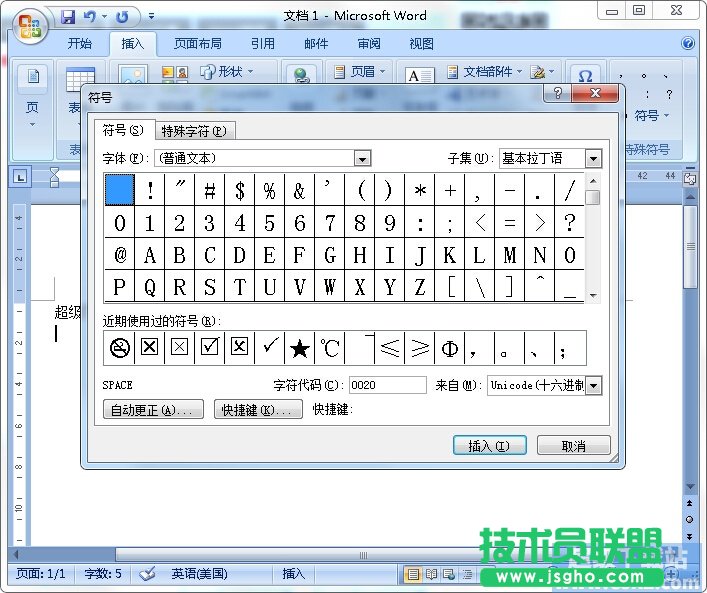Click the Save icon in quick access toolbar

click(x=68, y=16)
